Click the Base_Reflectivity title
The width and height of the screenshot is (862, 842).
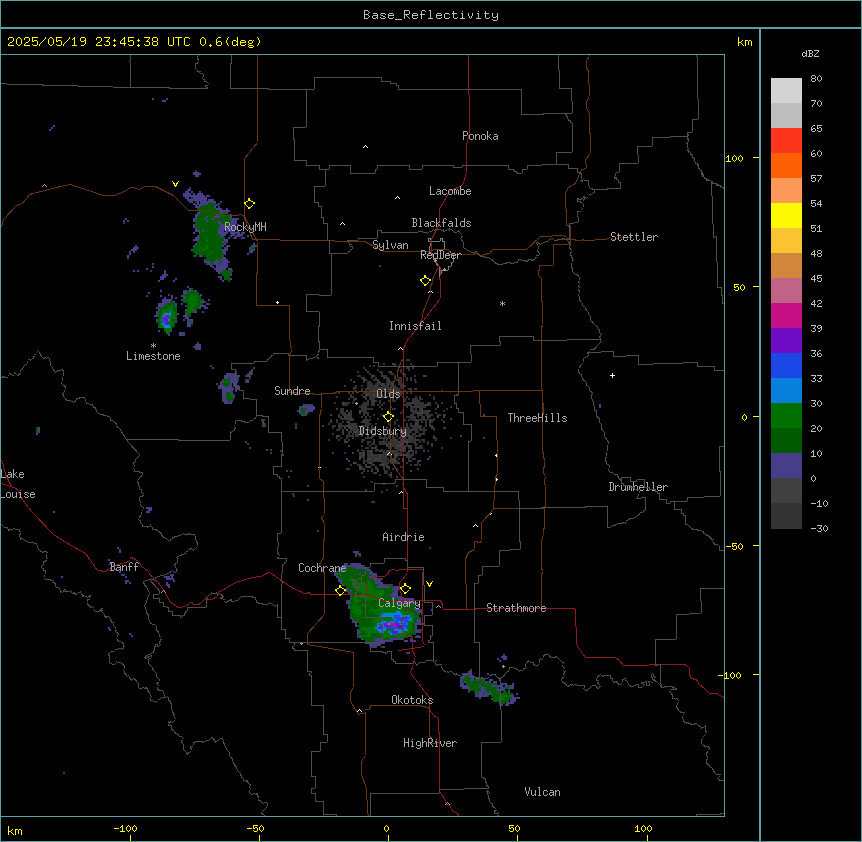coord(431,15)
